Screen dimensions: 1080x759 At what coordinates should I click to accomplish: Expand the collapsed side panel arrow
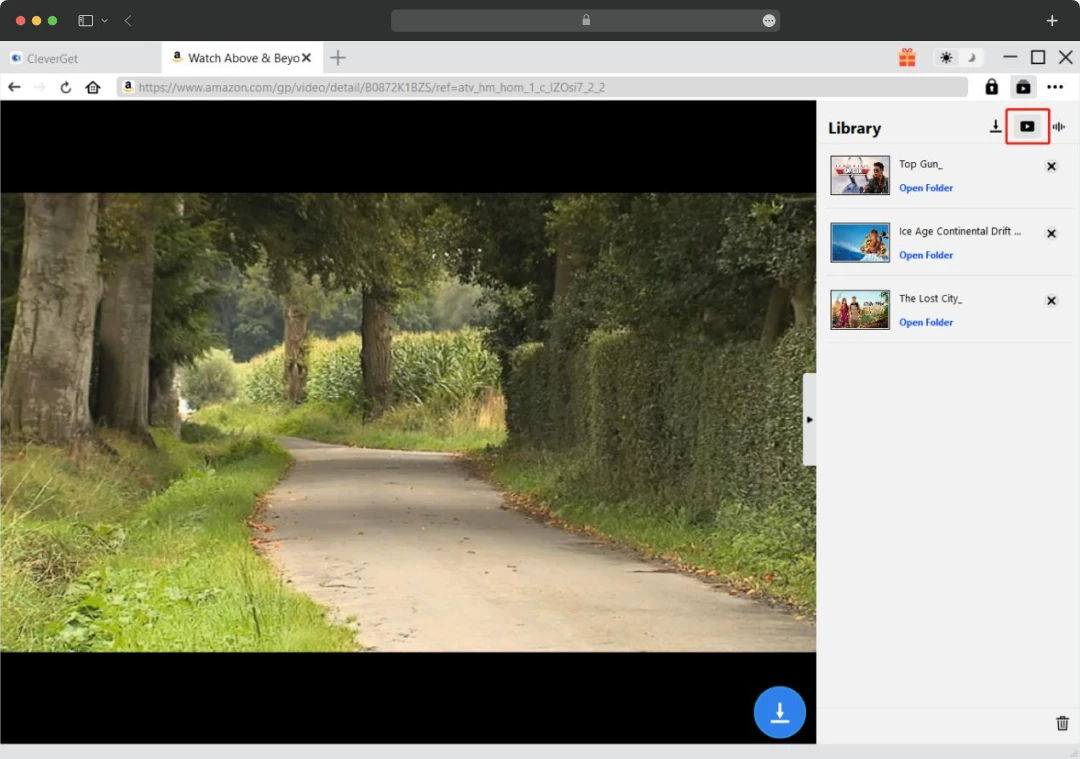(809, 420)
